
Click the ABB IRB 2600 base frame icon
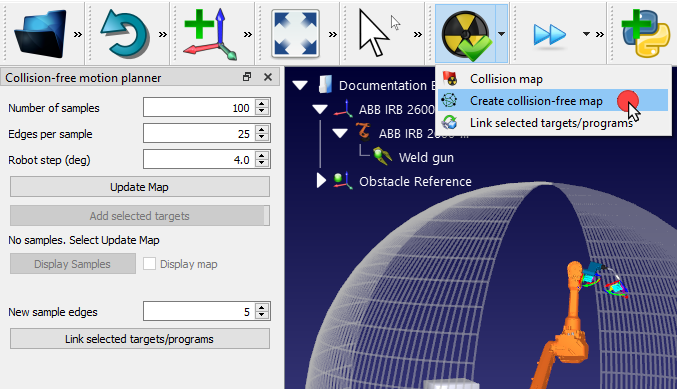pos(344,108)
